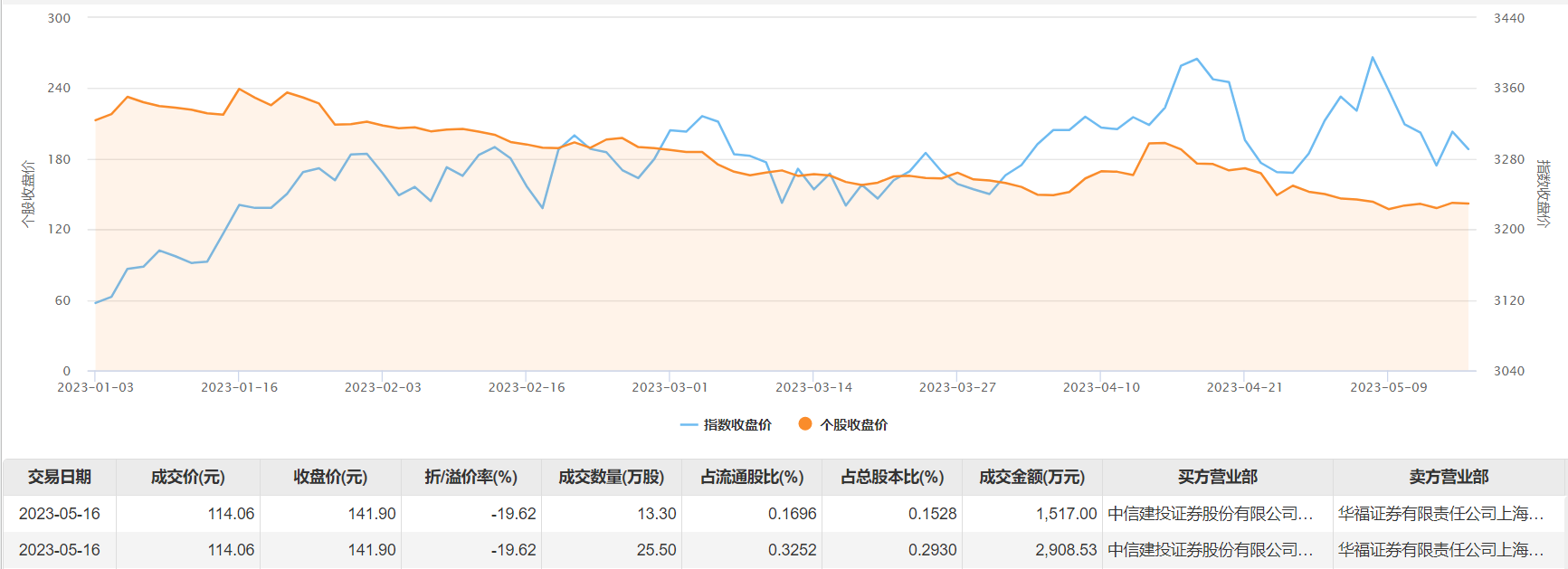The height and width of the screenshot is (569, 1568).
Task: Select the 25.50 trade volume cell
Action: (657, 550)
